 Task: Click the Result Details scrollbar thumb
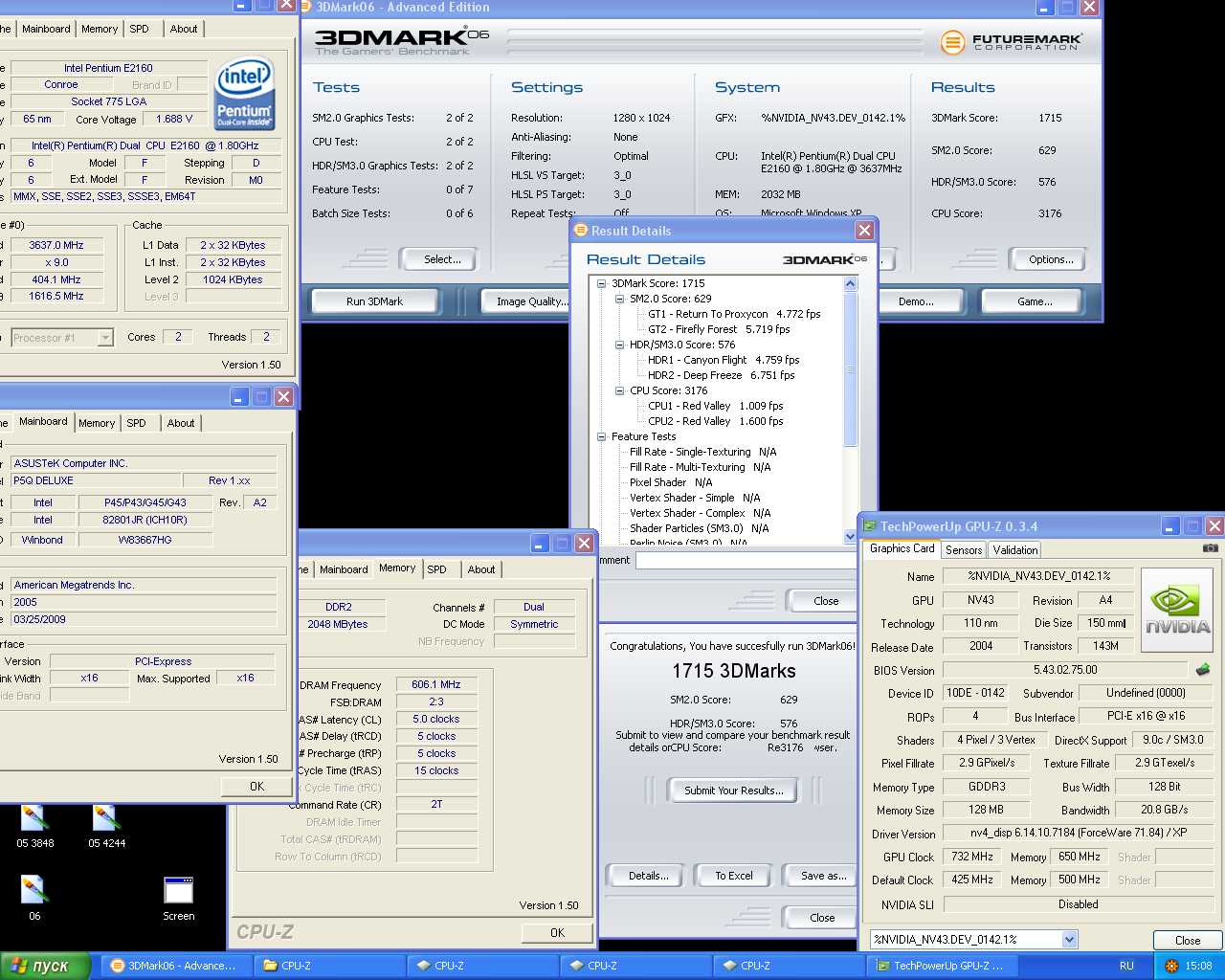[x=850, y=368]
